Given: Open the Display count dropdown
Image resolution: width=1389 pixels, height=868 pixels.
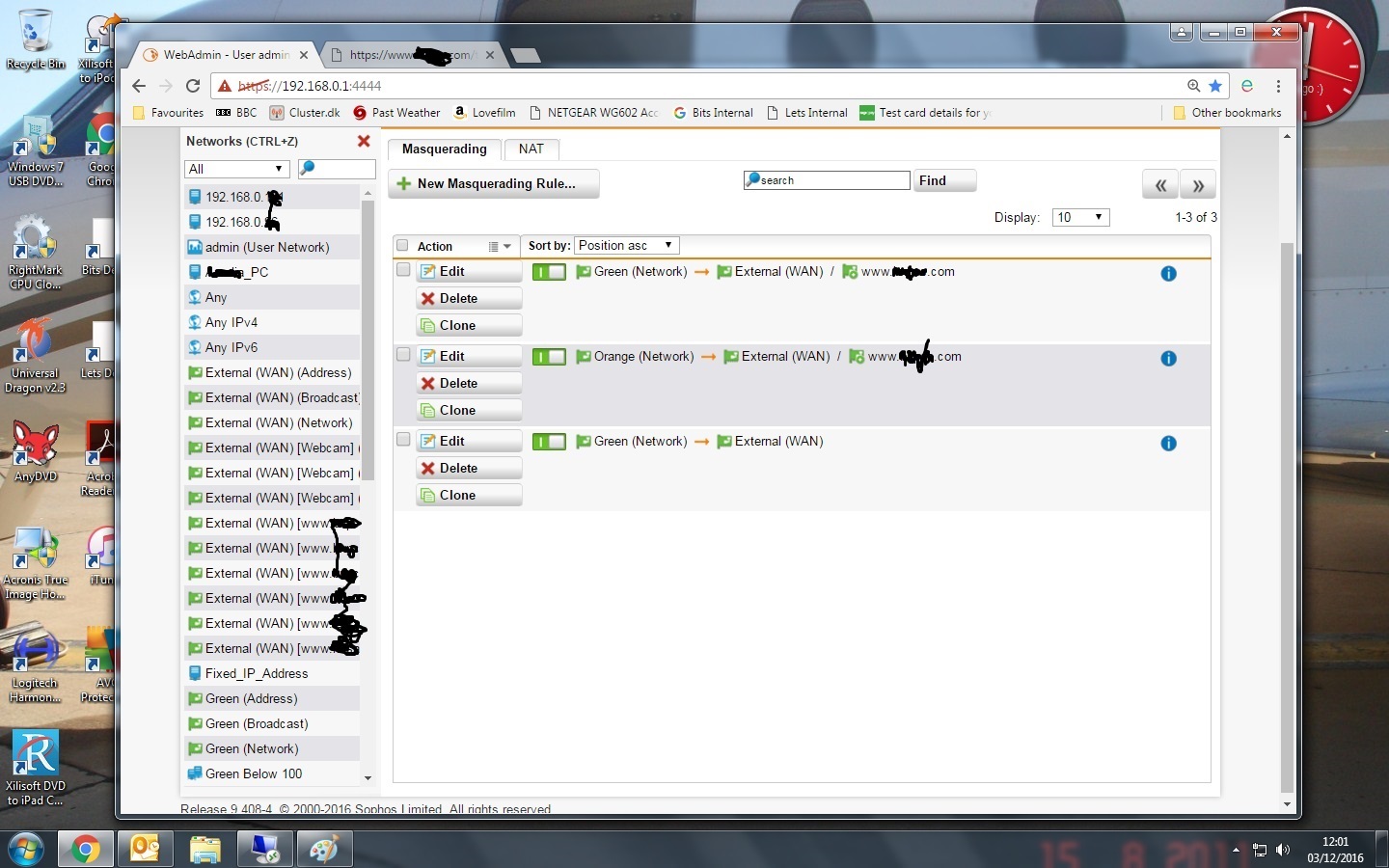Looking at the screenshot, I should pyautogui.click(x=1080, y=217).
